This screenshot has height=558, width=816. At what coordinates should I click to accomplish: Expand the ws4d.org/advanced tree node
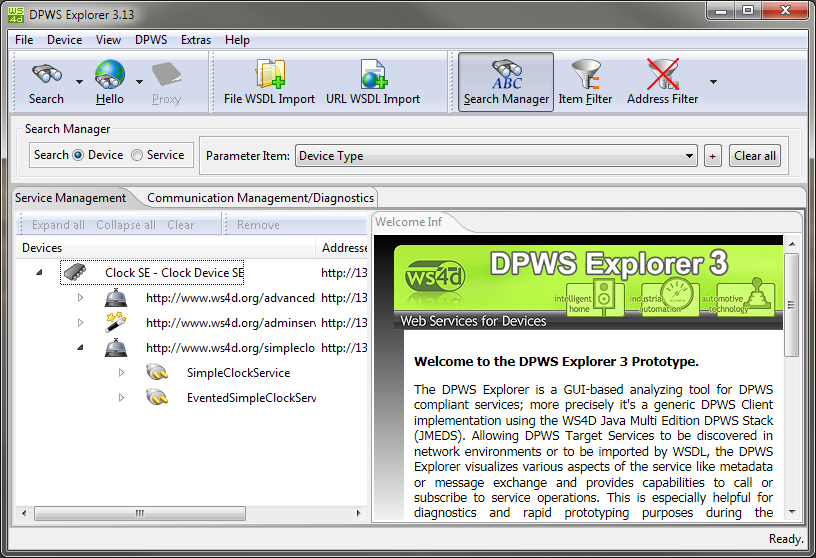(x=80, y=297)
